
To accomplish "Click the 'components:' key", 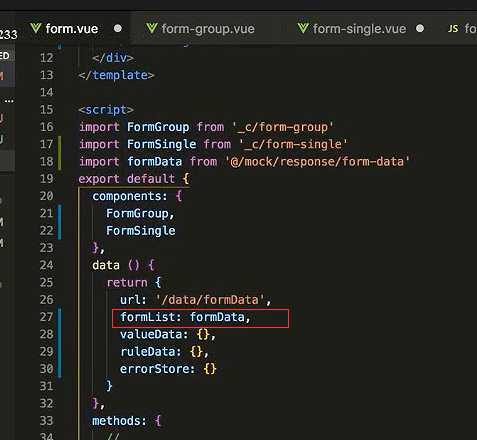I will point(130,196).
